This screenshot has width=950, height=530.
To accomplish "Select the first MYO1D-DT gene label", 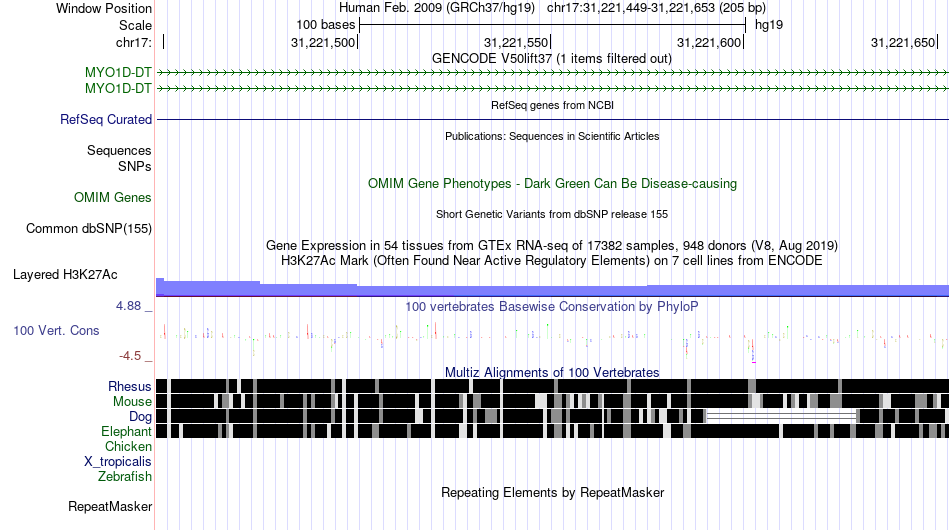I will 118,73.
